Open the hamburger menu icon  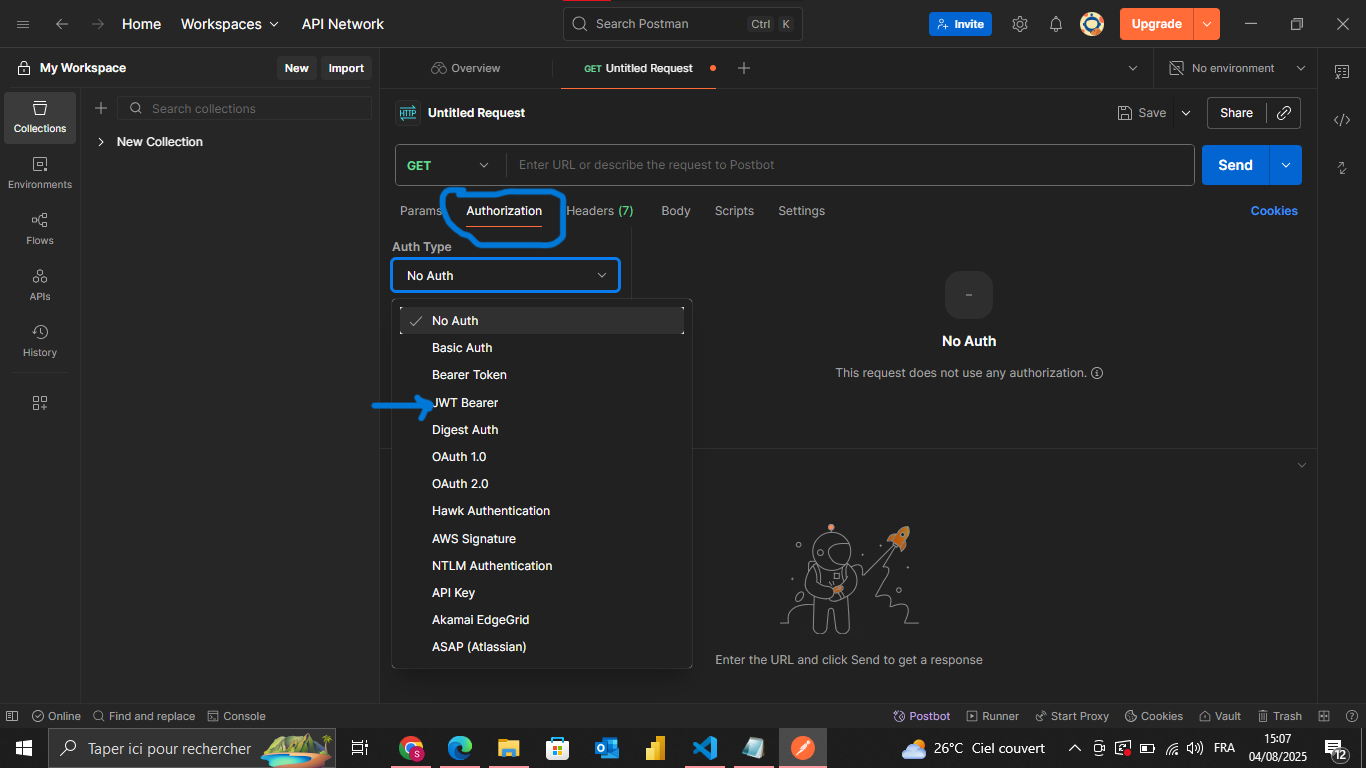pyautogui.click(x=23, y=24)
